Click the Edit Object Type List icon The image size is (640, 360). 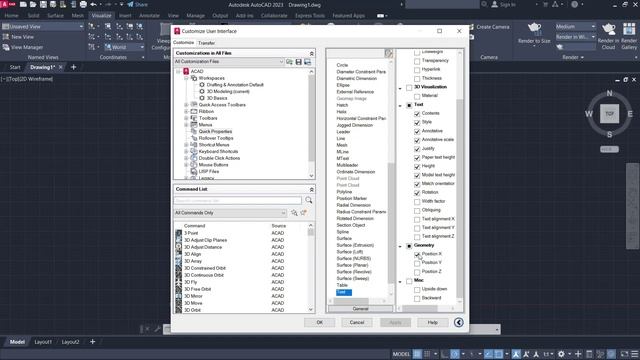[388, 53]
